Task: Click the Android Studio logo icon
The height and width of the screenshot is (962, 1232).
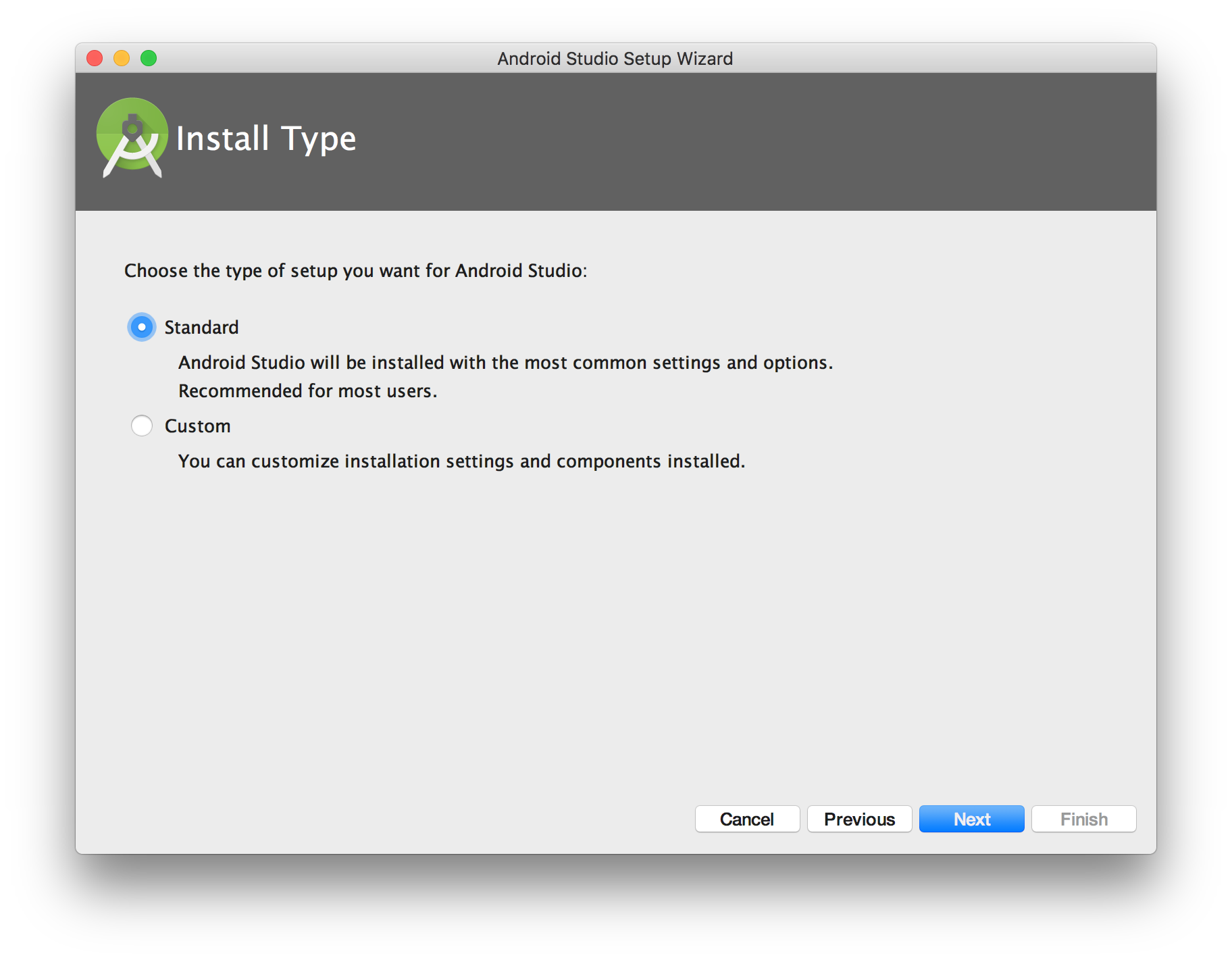Action: tap(132, 138)
